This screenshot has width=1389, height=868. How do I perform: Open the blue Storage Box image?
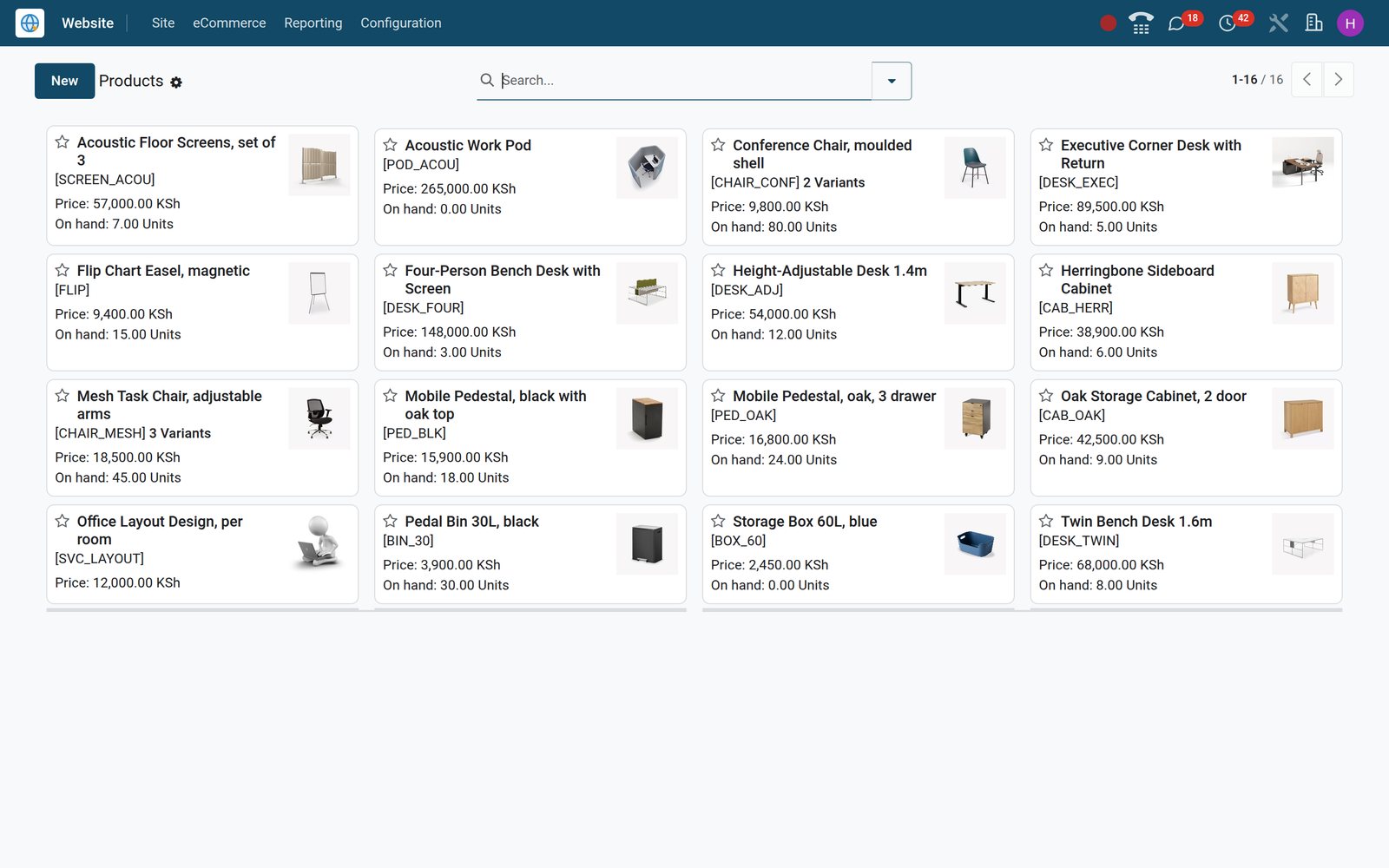coord(975,544)
